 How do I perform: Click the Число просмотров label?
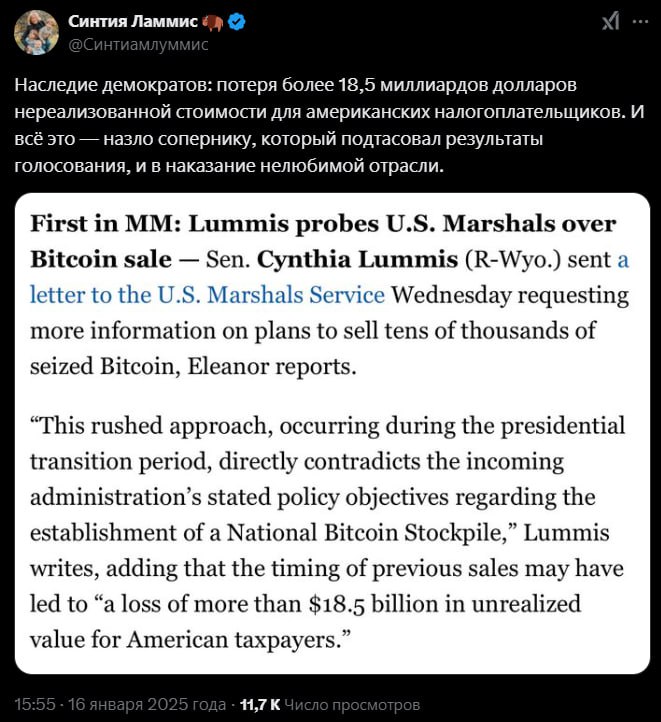tap(352, 705)
